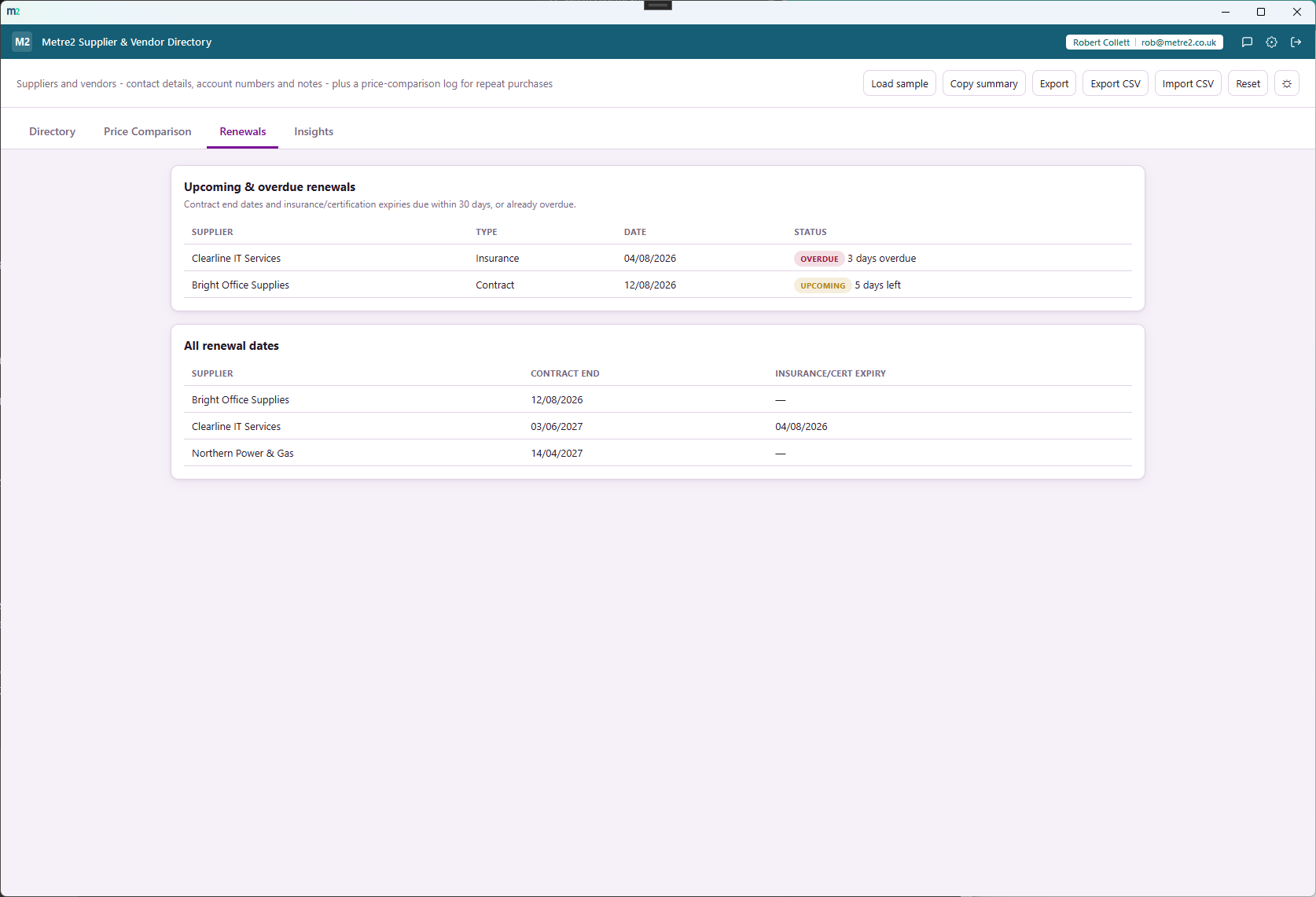
Task: Click the STATUS column header
Action: click(810, 232)
